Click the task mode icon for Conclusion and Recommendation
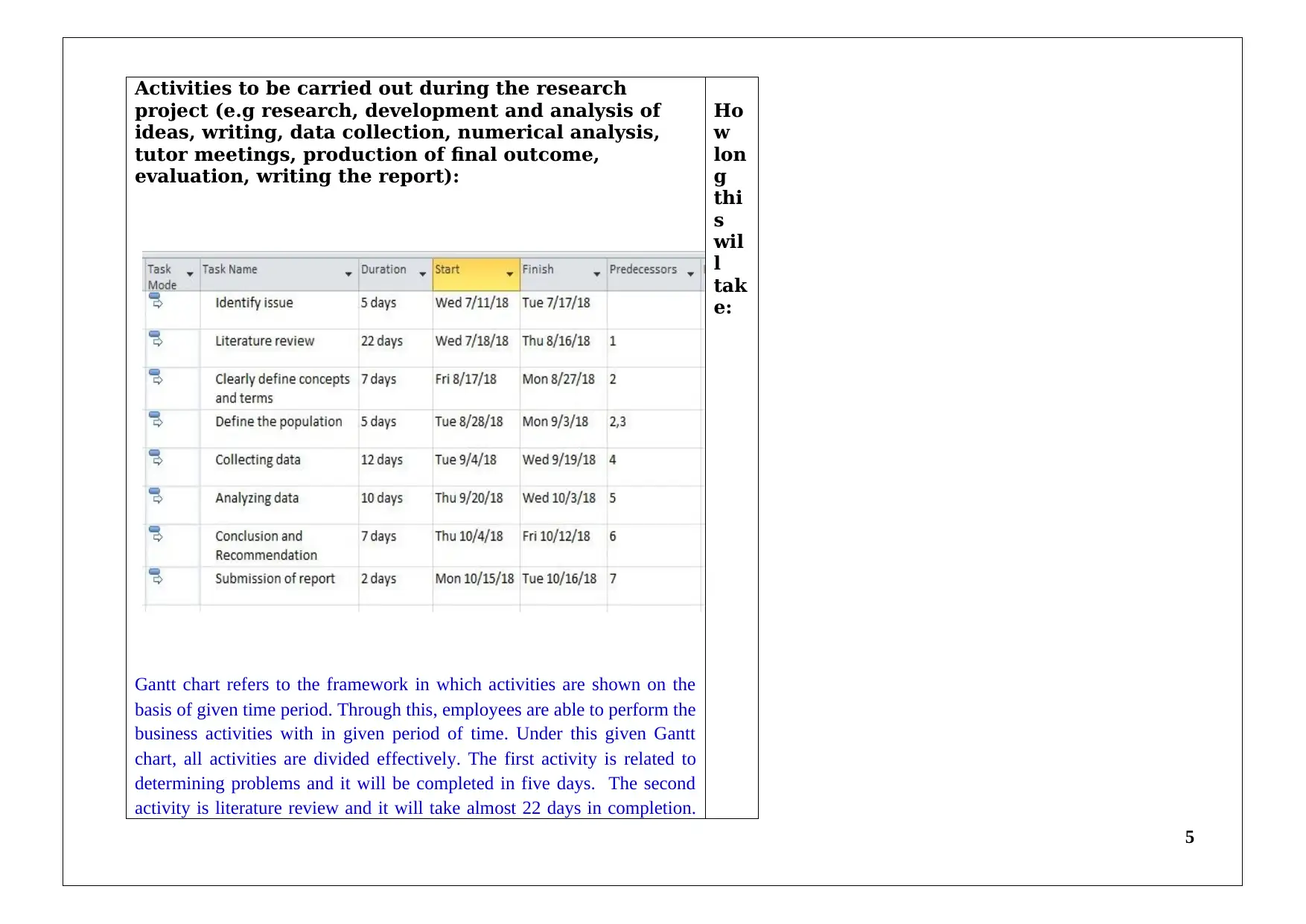 click(x=156, y=534)
